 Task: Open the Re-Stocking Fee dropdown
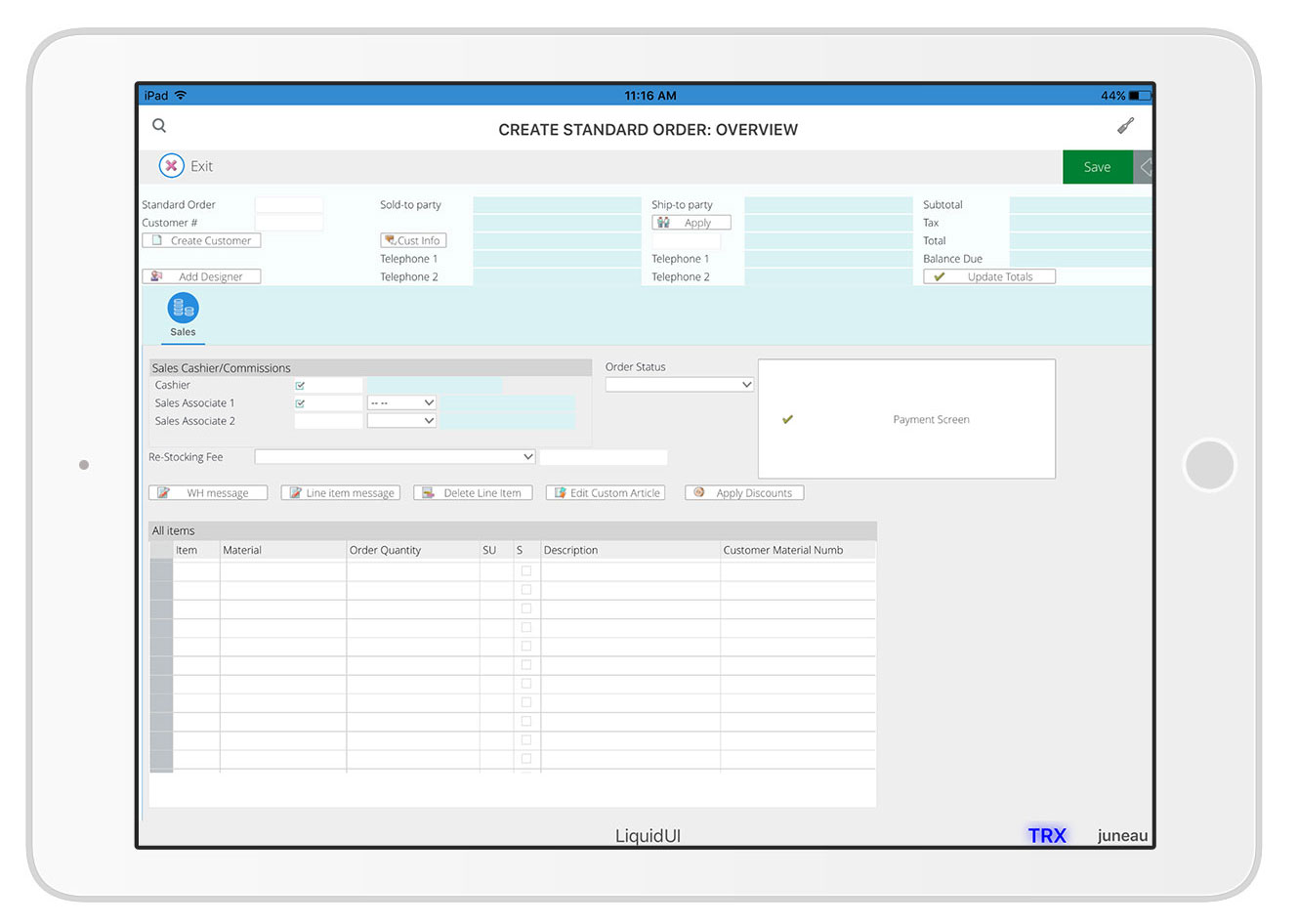coord(395,457)
